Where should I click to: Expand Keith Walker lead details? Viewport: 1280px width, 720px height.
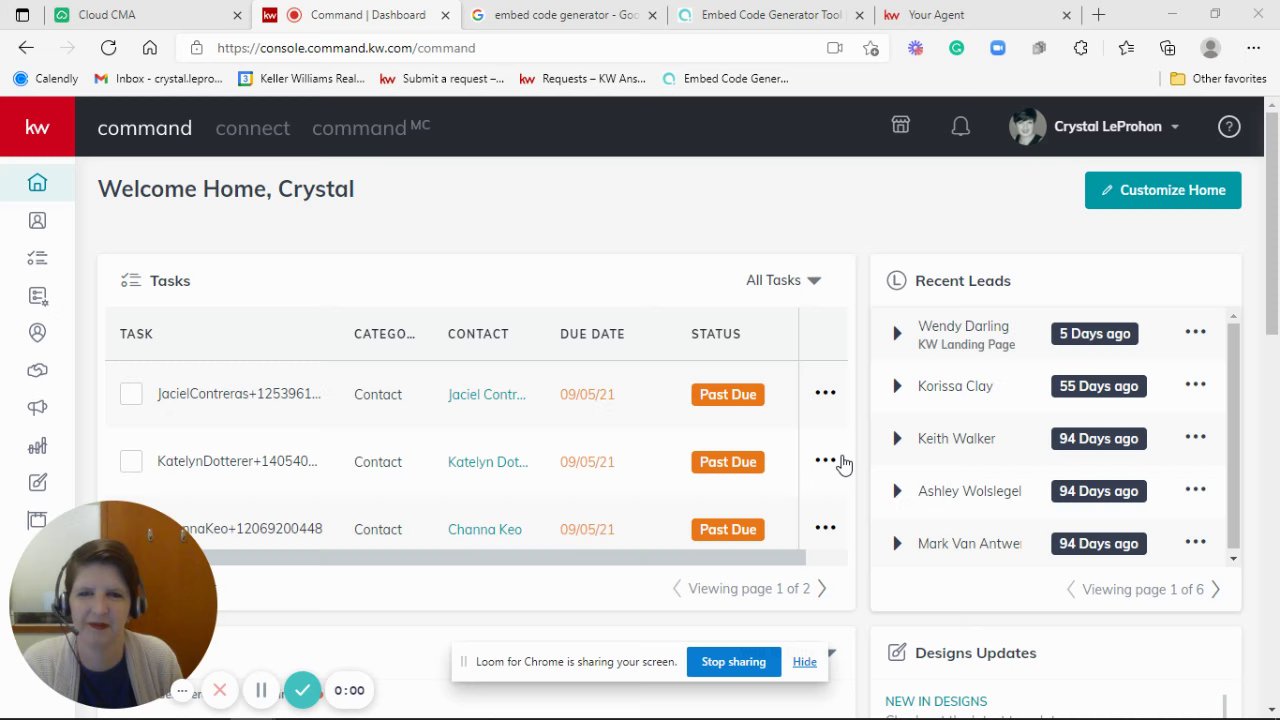pos(897,438)
